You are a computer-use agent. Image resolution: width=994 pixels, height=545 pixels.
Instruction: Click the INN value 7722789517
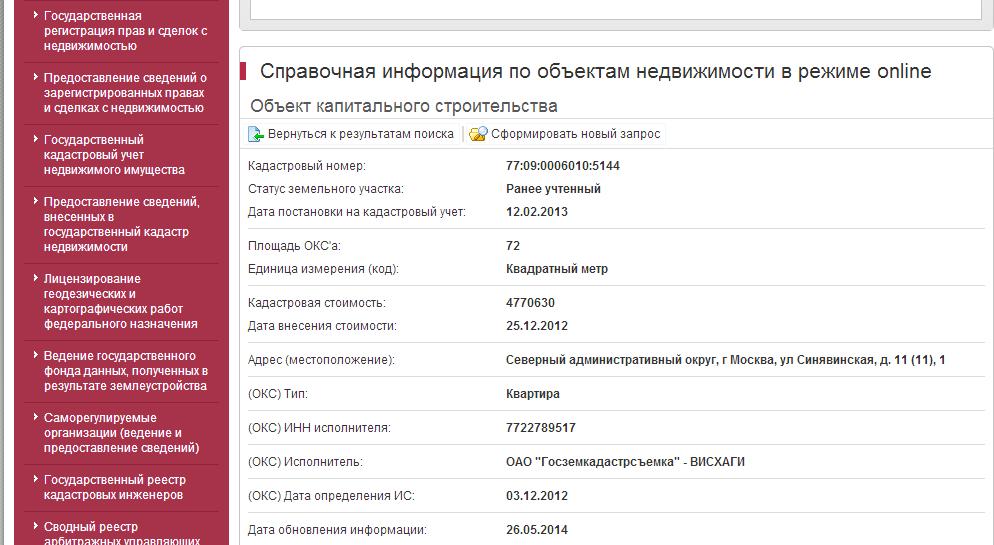(x=541, y=428)
